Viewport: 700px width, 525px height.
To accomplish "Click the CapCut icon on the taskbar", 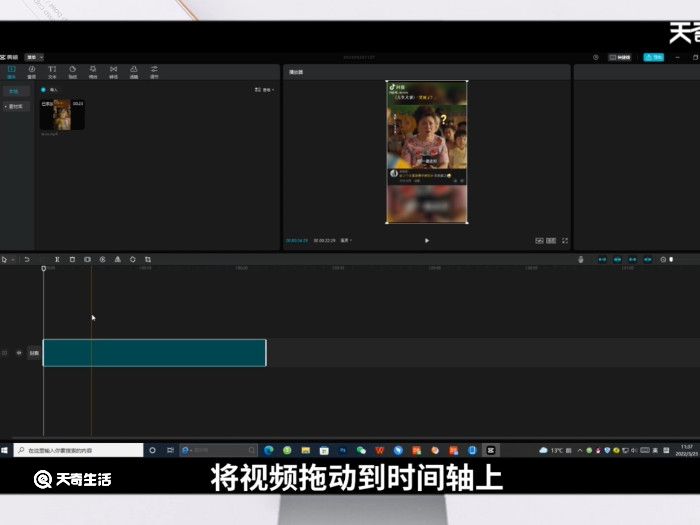I will pyautogui.click(x=490, y=450).
